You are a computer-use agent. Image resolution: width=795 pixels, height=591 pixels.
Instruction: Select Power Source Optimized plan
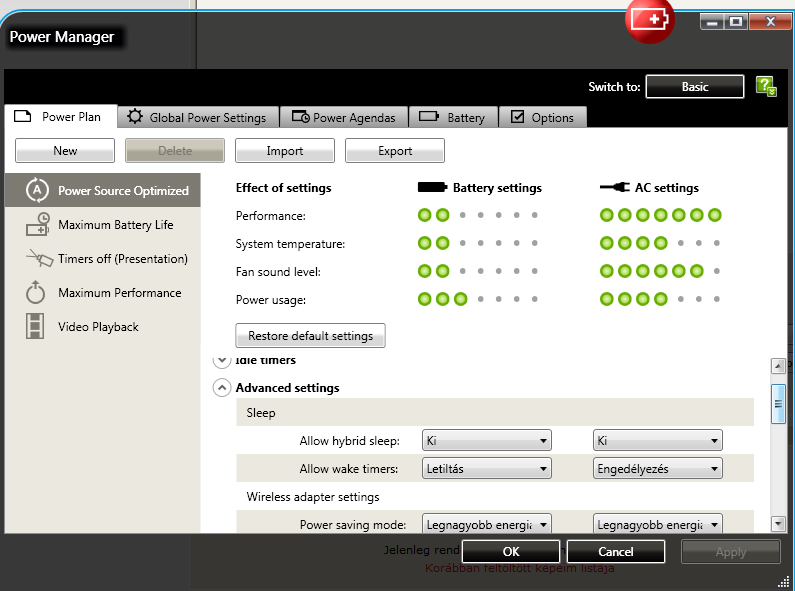[x=102, y=190]
